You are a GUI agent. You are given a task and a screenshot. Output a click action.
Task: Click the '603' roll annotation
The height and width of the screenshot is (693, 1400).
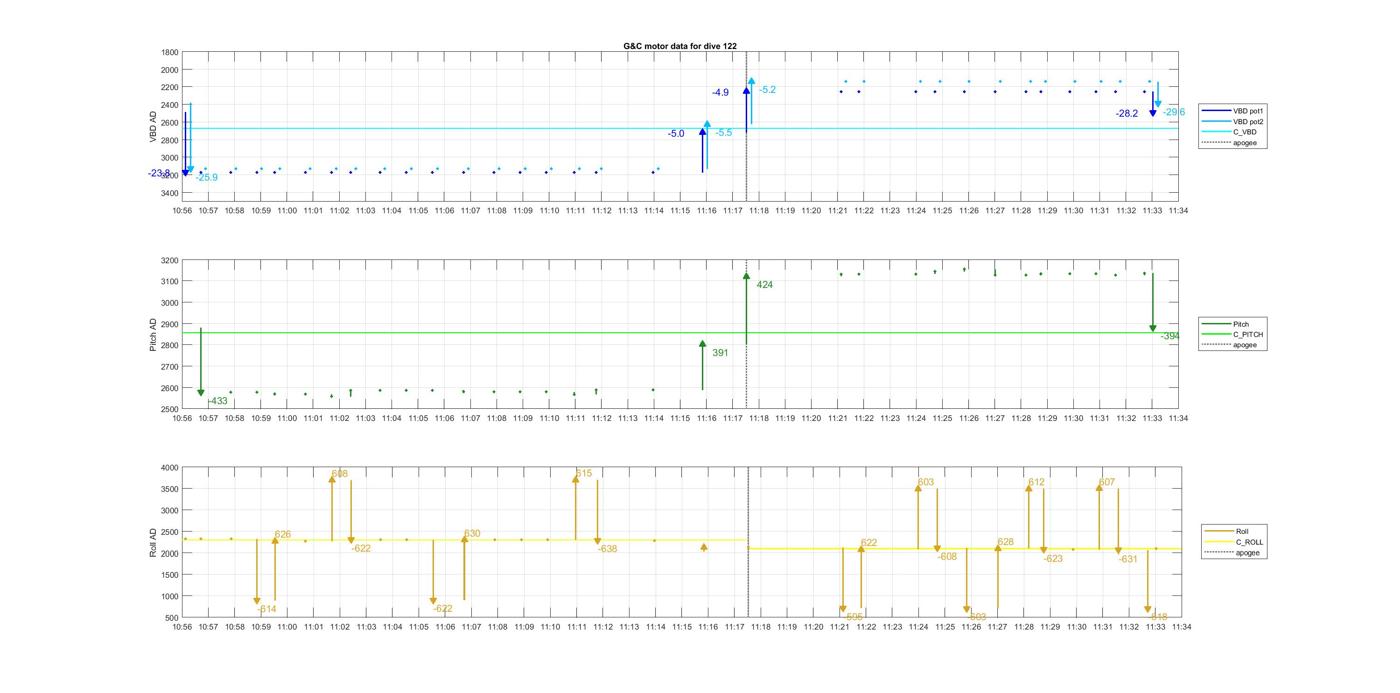pyautogui.click(x=926, y=483)
